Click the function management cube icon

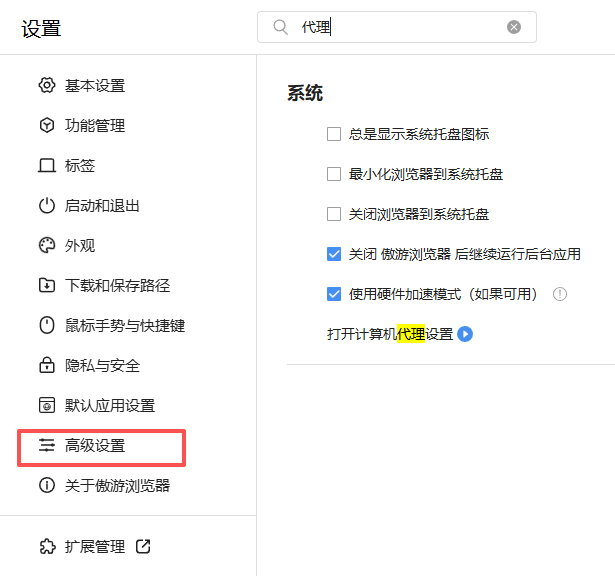[x=46, y=126]
